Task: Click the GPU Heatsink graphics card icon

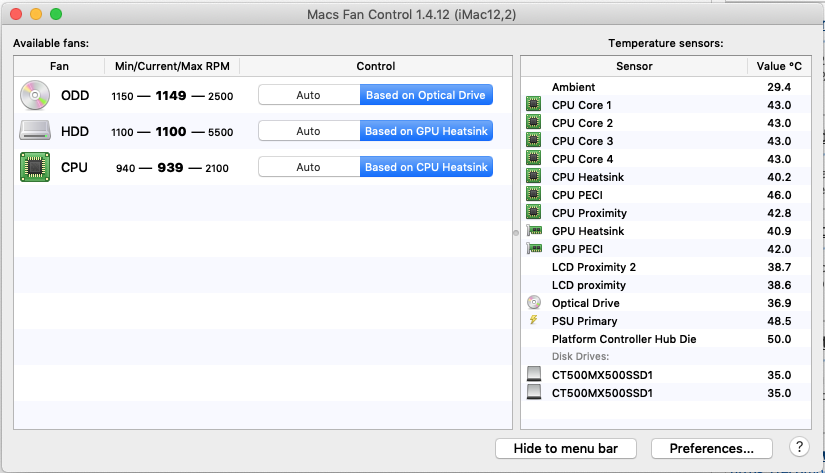Action: 534,230
